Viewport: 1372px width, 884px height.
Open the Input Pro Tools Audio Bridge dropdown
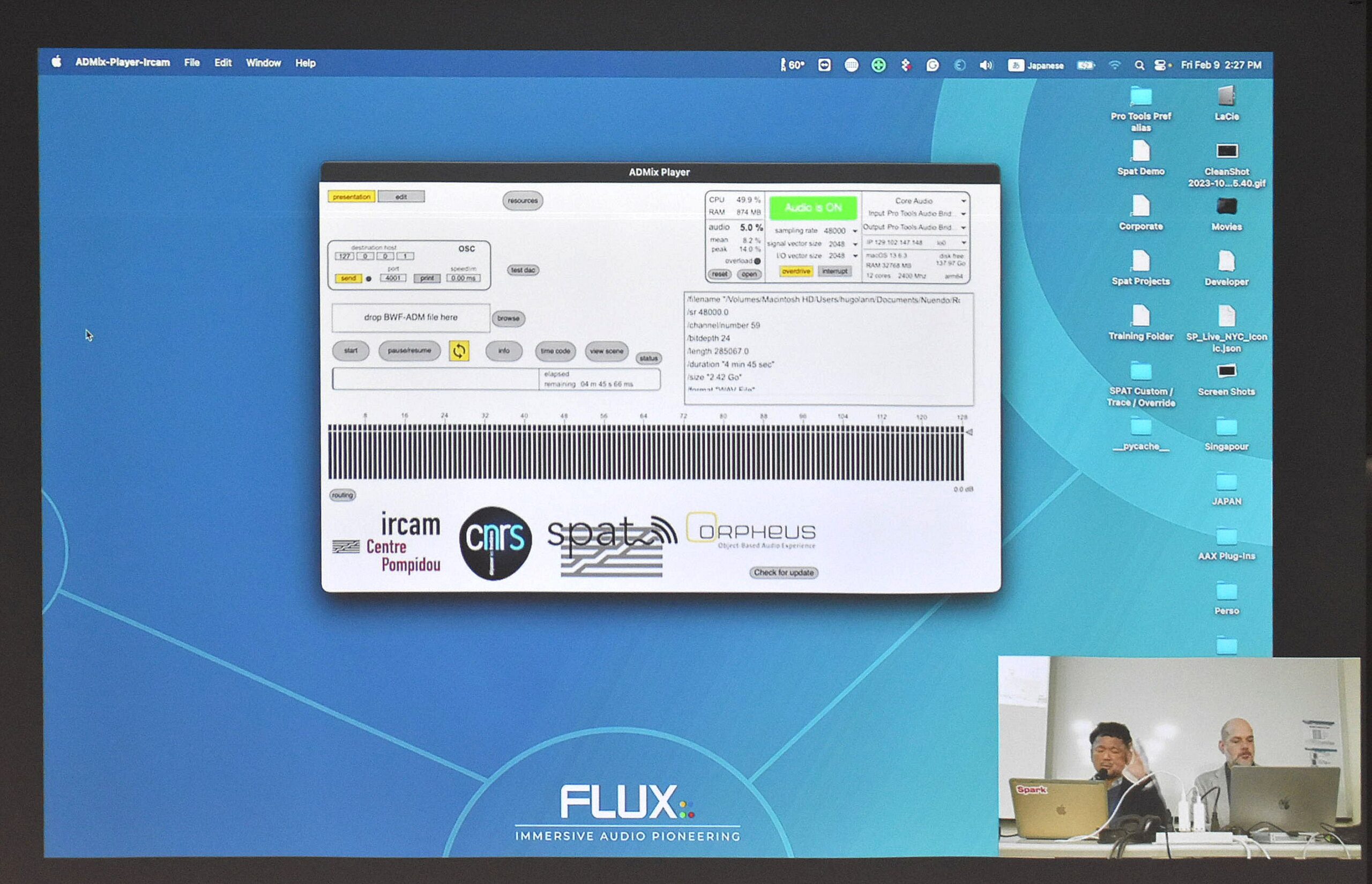pyautogui.click(x=916, y=213)
